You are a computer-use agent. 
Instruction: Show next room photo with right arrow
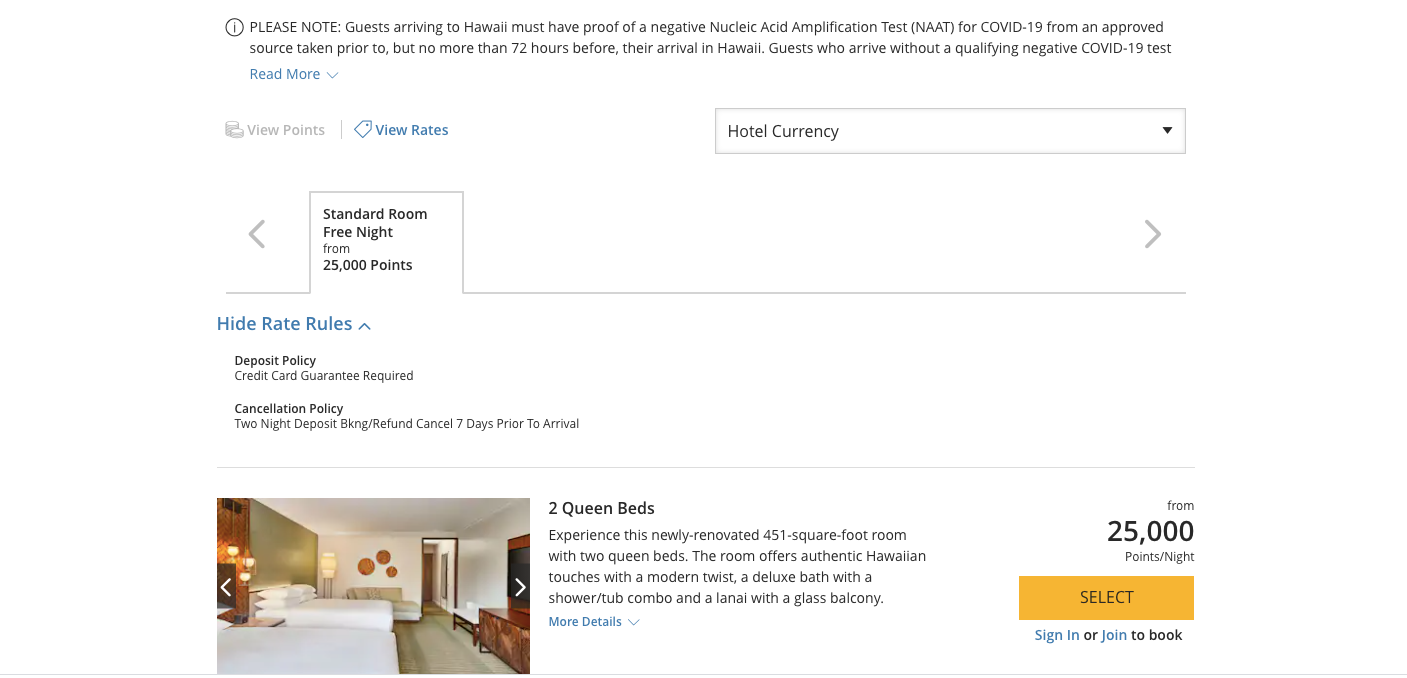click(520, 587)
